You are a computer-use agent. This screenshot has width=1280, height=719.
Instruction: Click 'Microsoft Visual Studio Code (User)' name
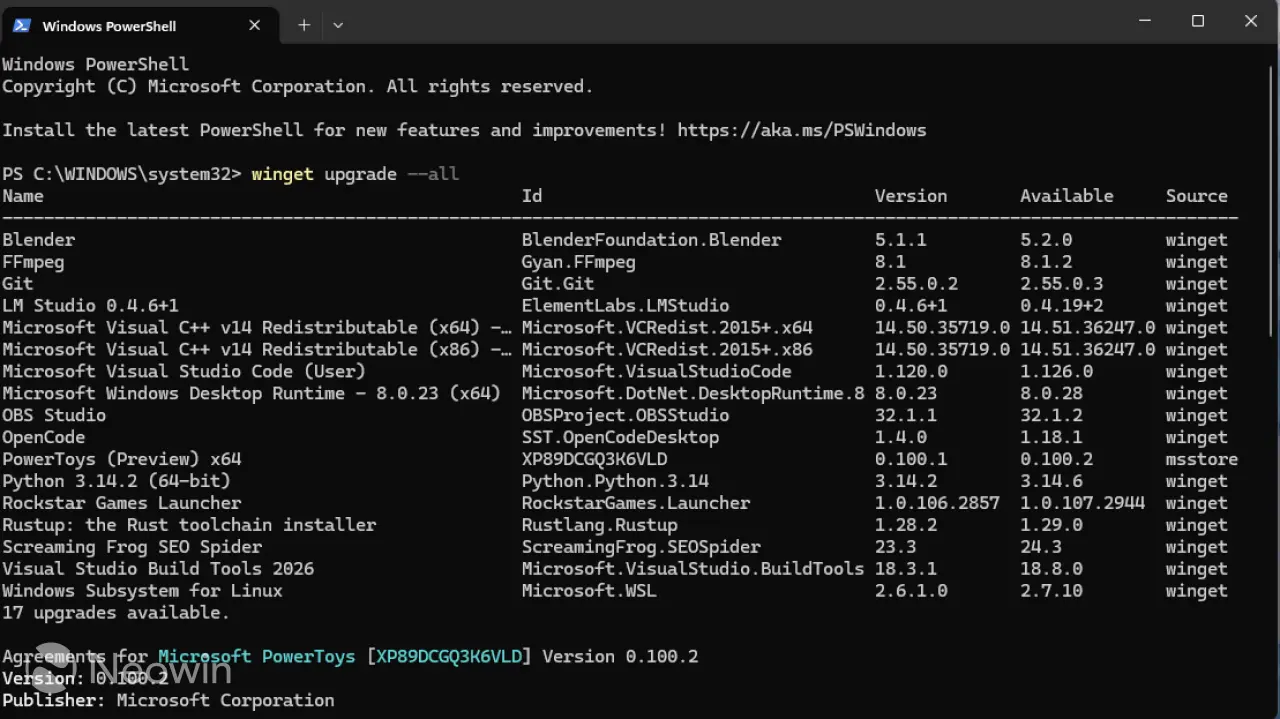[x=184, y=372]
